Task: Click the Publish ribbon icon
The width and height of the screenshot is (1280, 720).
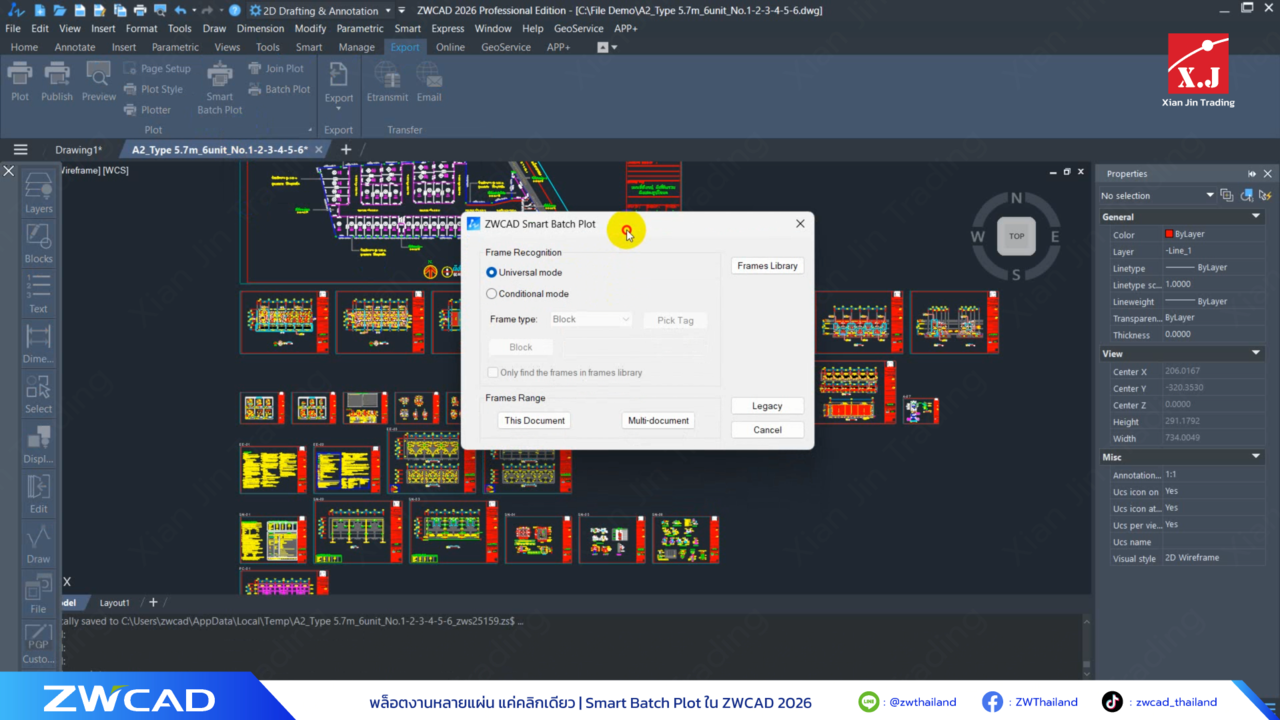Action: tap(57, 82)
